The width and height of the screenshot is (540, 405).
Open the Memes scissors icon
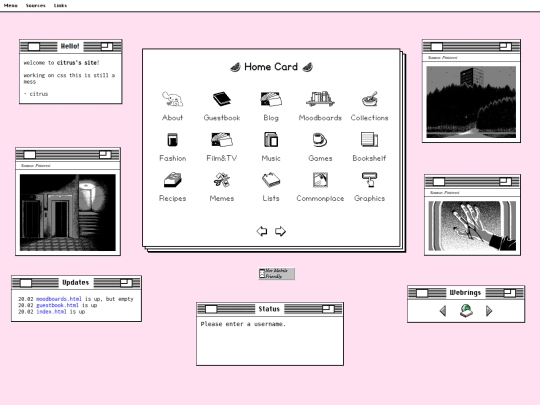(221, 180)
